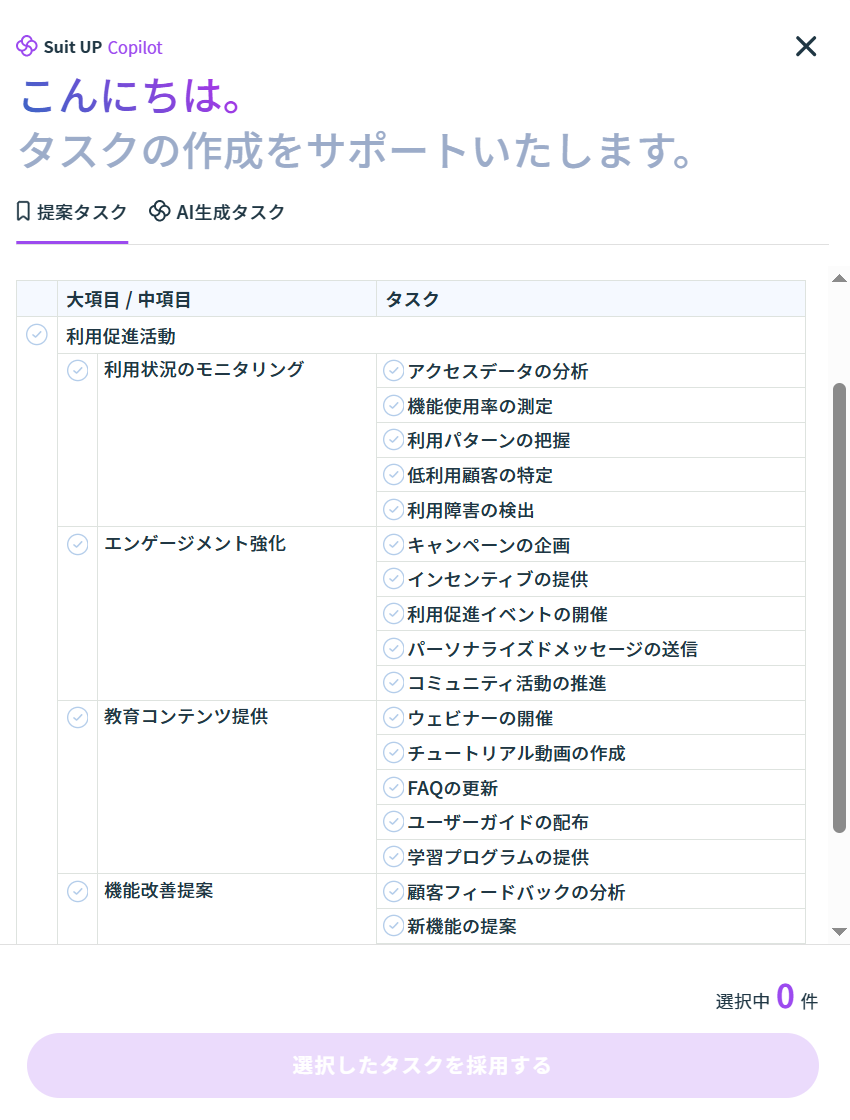Select the check icon next to FAQの更新
This screenshot has width=850, height=1120.
click(x=393, y=788)
